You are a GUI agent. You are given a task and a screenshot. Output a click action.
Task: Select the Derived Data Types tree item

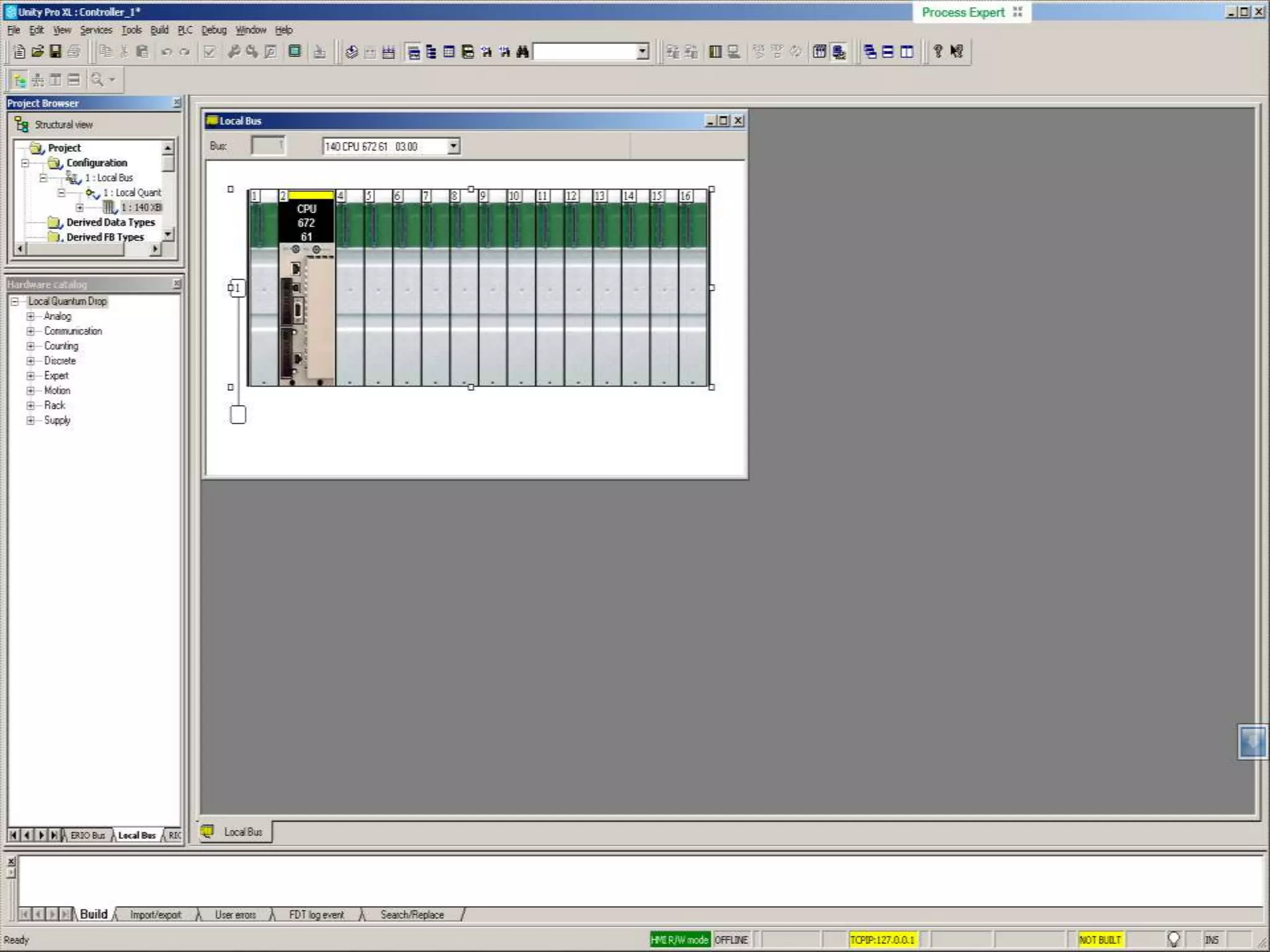(x=110, y=222)
